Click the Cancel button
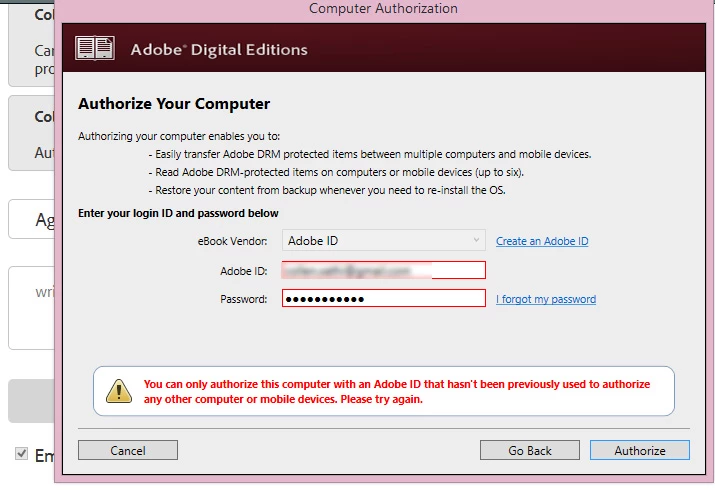 tap(128, 450)
